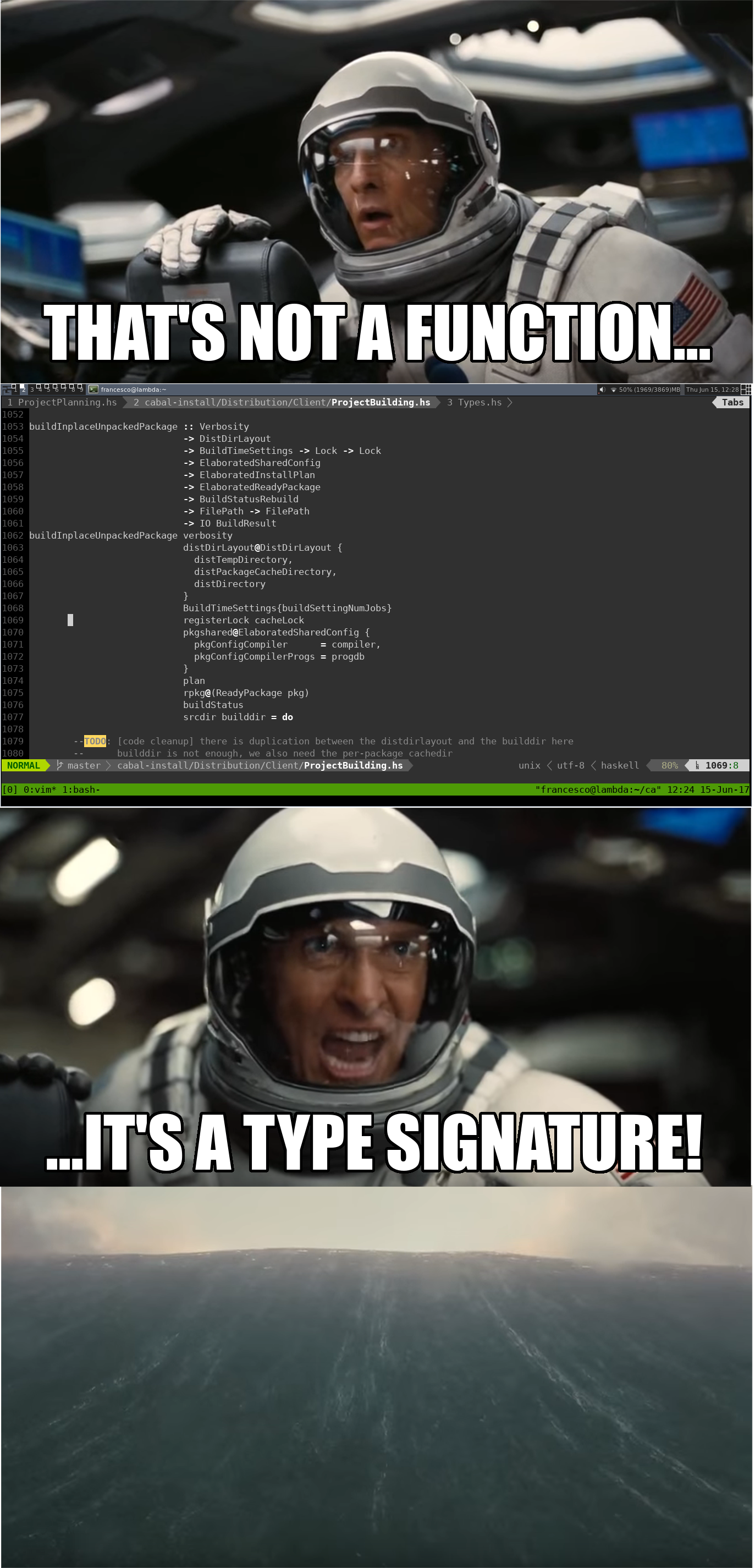Image resolution: width=755 pixels, height=1568 pixels.
Task: Click the francesco@lambda window title
Action: tap(133, 390)
